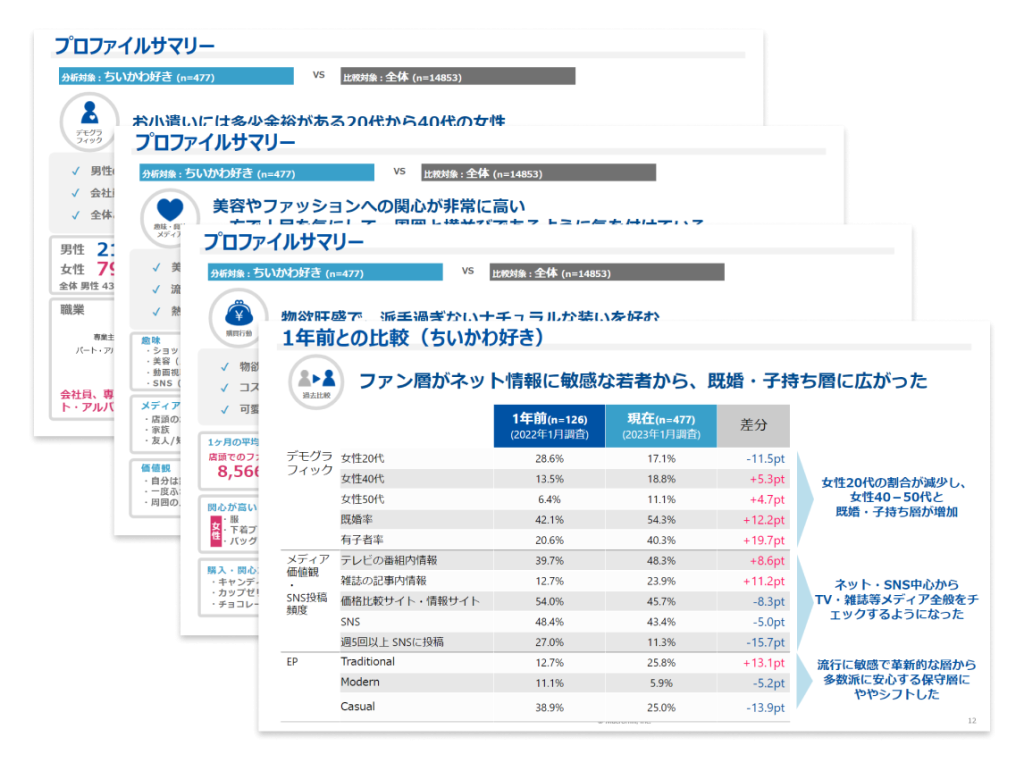Click the デモグラフィック person icon

point(89,111)
